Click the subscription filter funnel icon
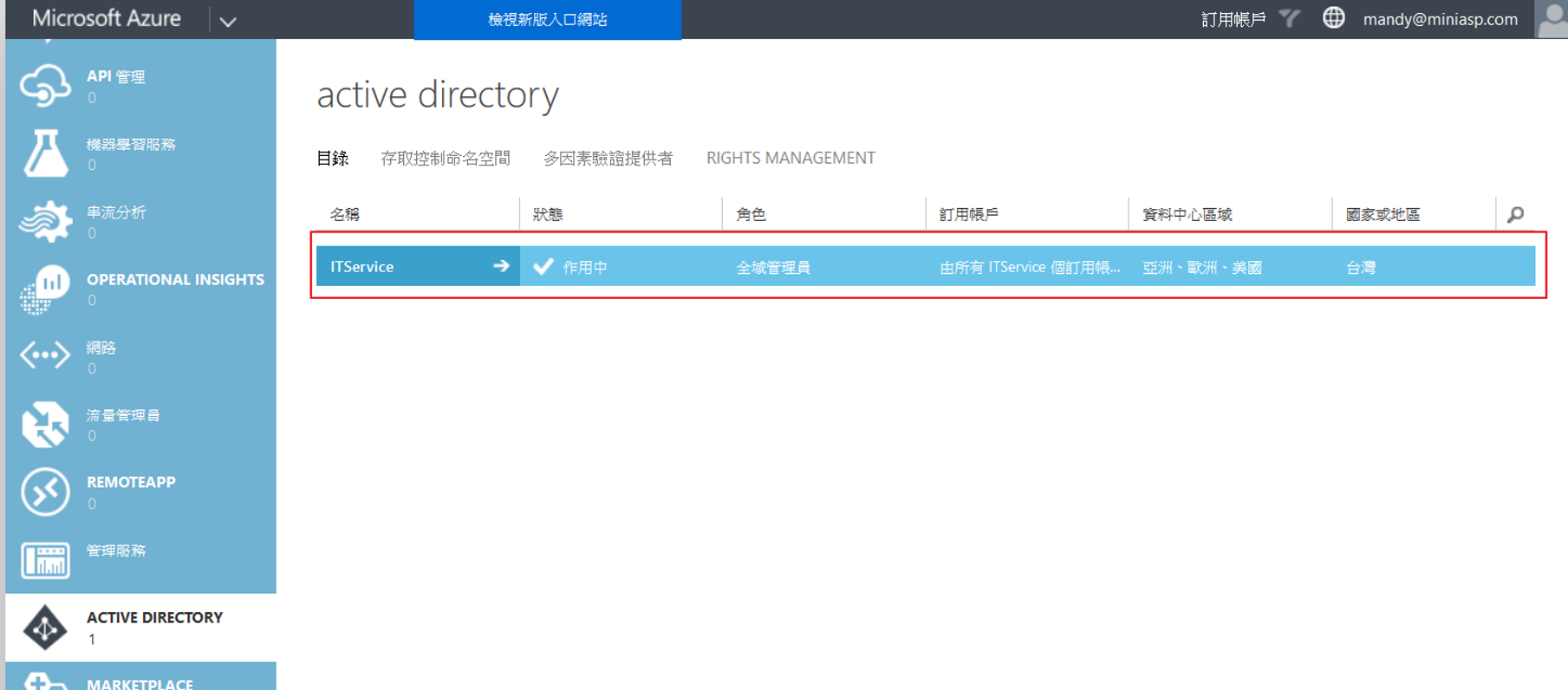 1290,18
